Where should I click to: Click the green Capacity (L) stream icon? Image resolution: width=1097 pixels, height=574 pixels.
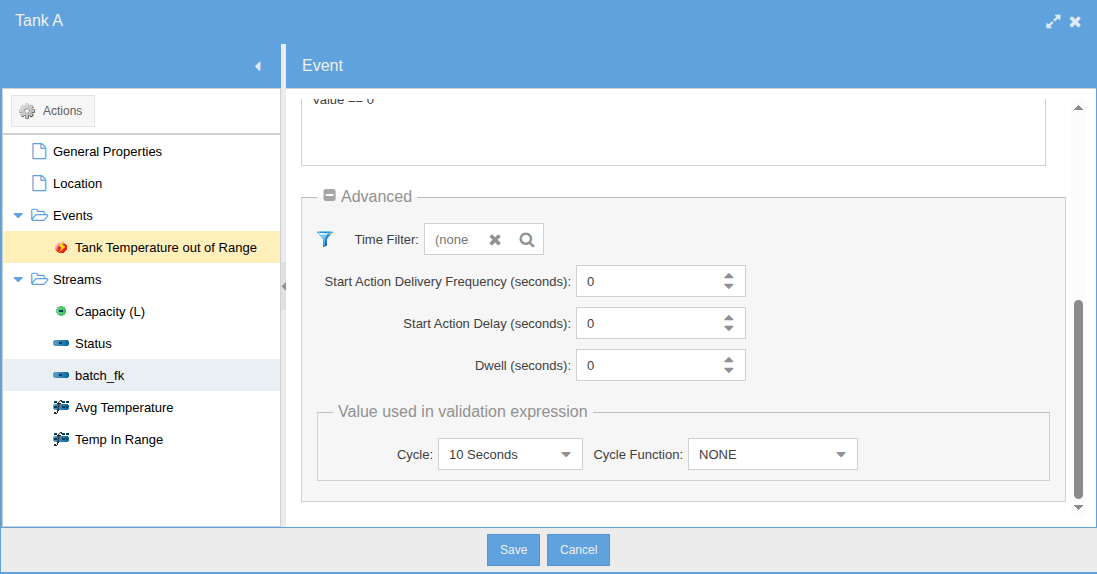coord(61,312)
